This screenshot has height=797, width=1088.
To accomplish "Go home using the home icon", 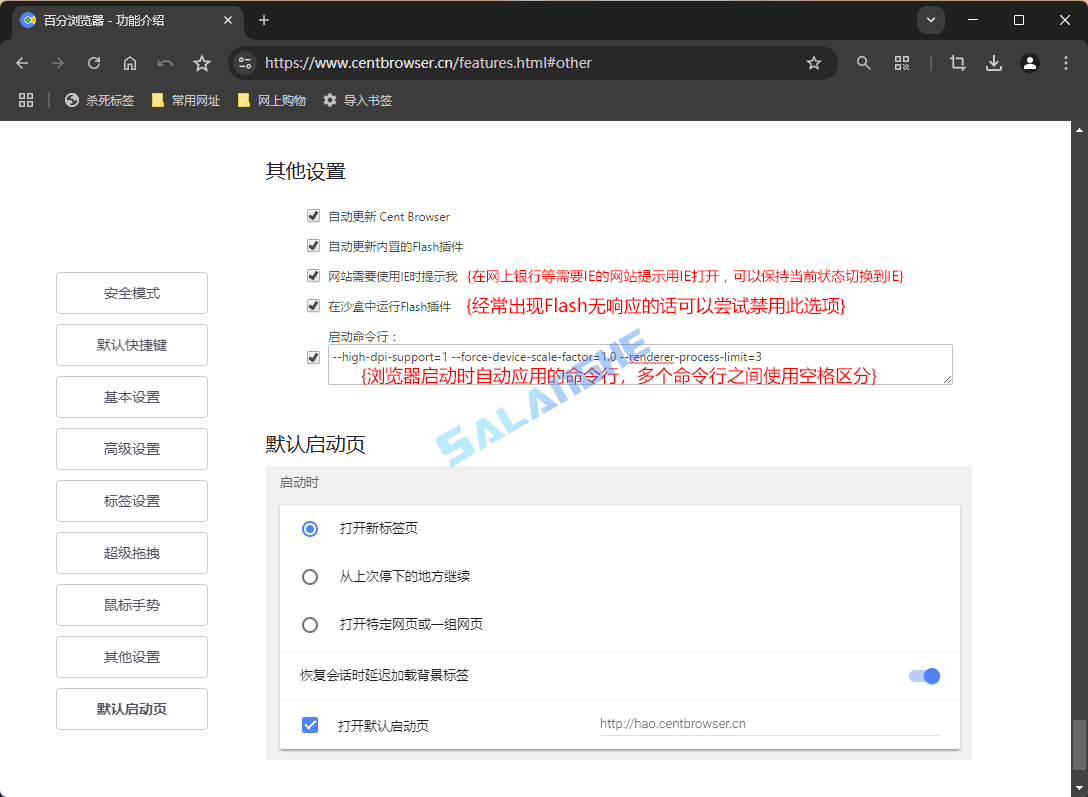I will point(130,62).
